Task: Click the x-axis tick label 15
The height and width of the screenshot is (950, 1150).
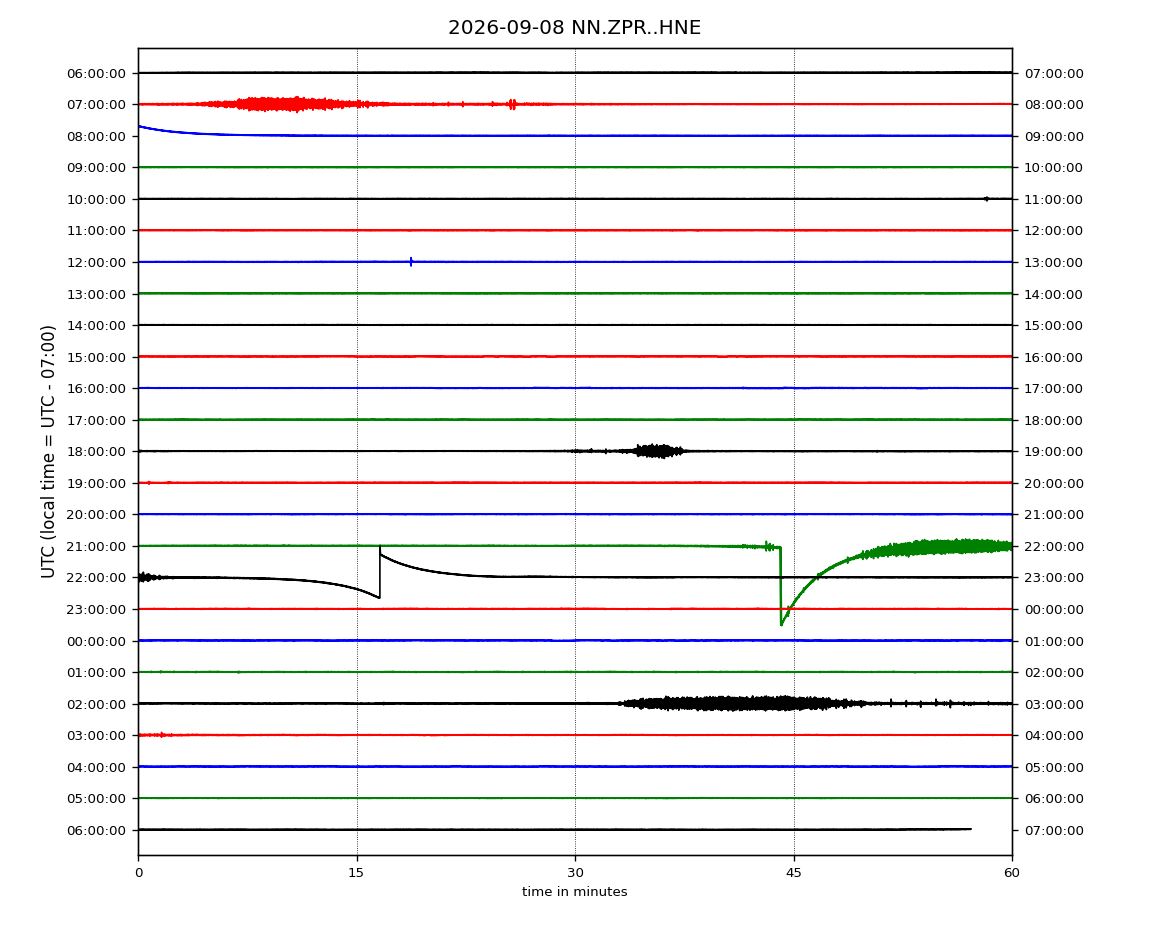Action: pos(356,873)
